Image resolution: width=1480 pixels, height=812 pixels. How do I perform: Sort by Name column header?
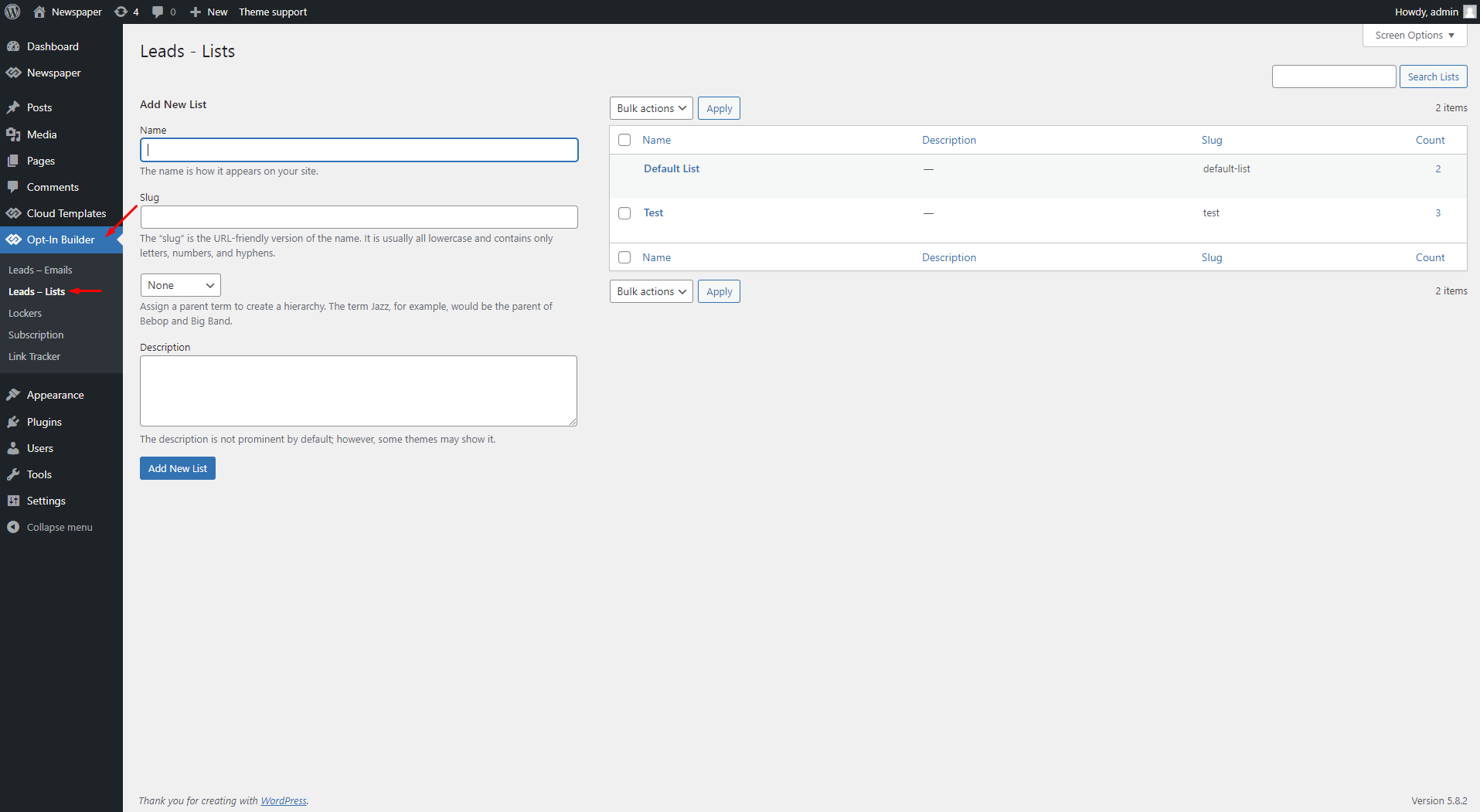click(656, 140)
